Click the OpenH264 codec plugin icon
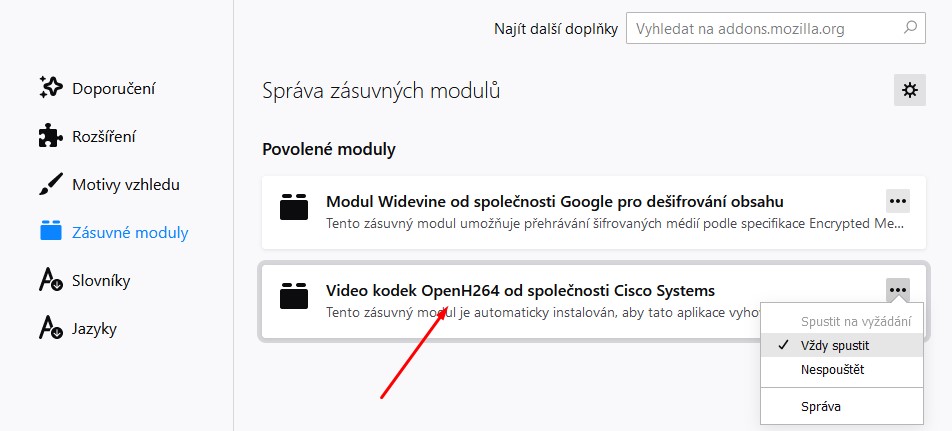The image size is (952, 431). point(294,296)
